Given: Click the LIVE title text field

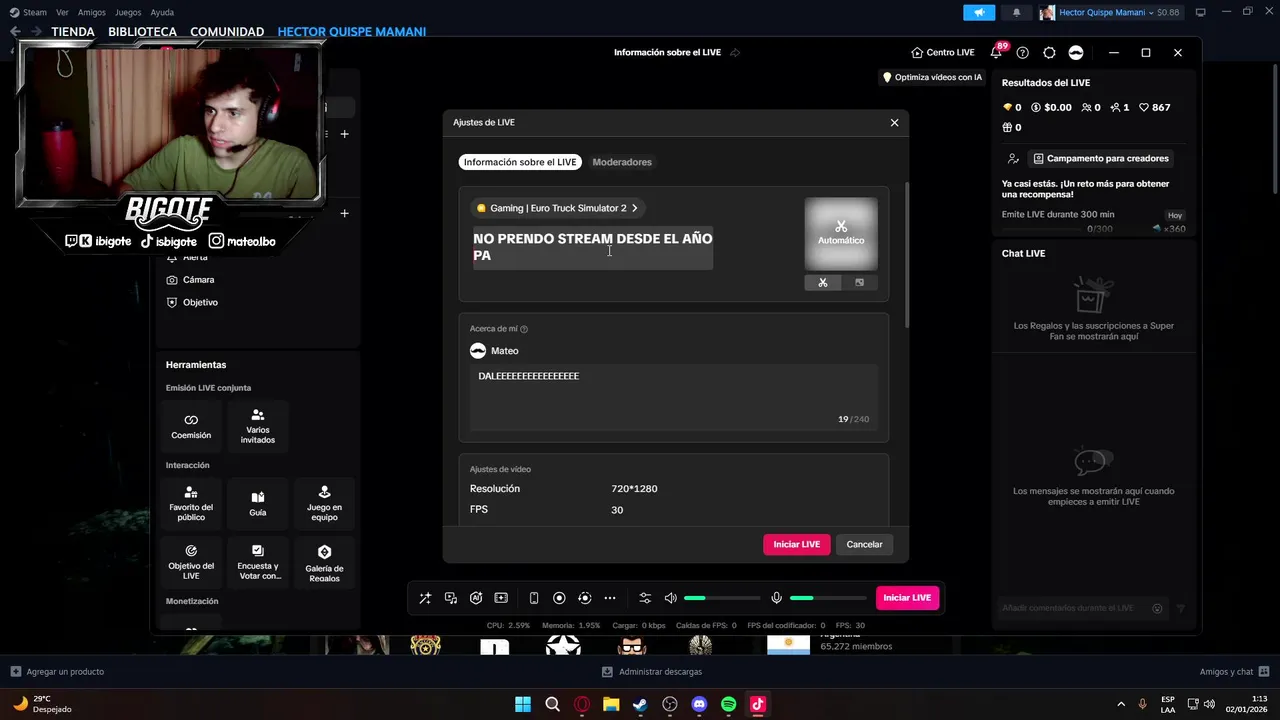Looking at the screenshot, I should tap(593, 247).
